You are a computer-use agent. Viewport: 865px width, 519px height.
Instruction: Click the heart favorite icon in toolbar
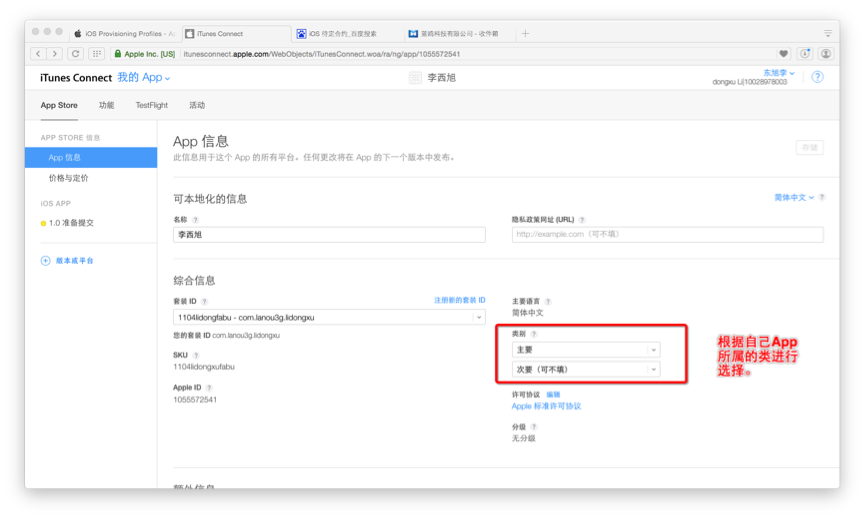pyautogui.click(x=783, y=53)
